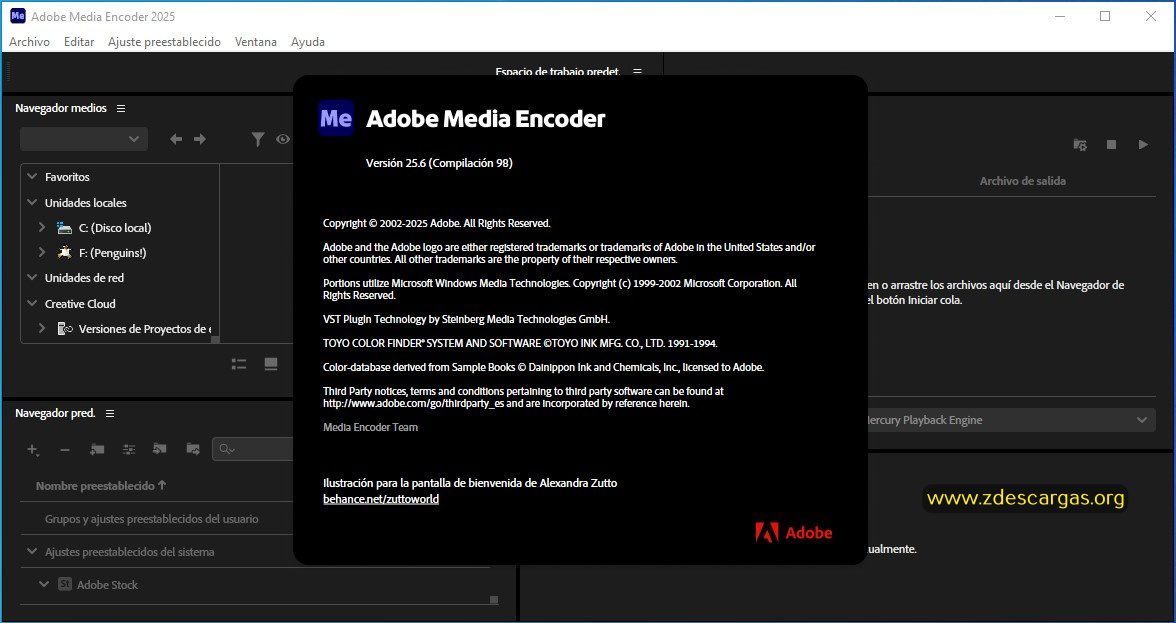
Task: Open the Ayuda menu
Action: pyautogui.click(x=308, y=42)
